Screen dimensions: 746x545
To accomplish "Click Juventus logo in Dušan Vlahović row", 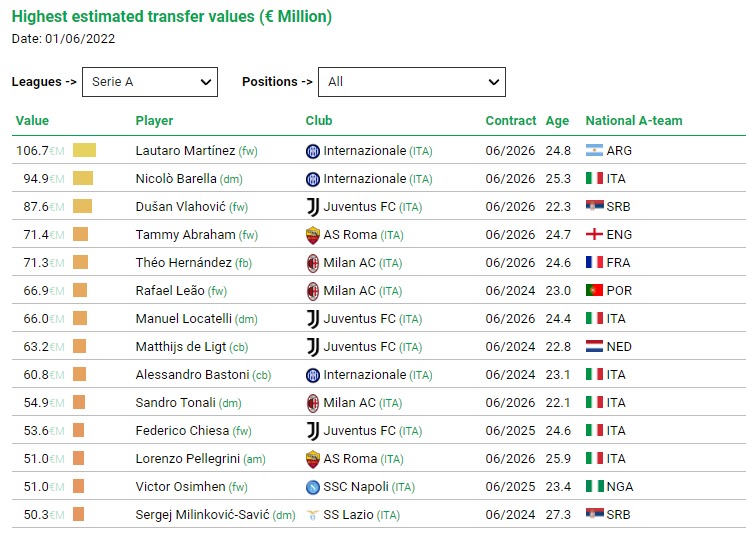I will point(313,207).
